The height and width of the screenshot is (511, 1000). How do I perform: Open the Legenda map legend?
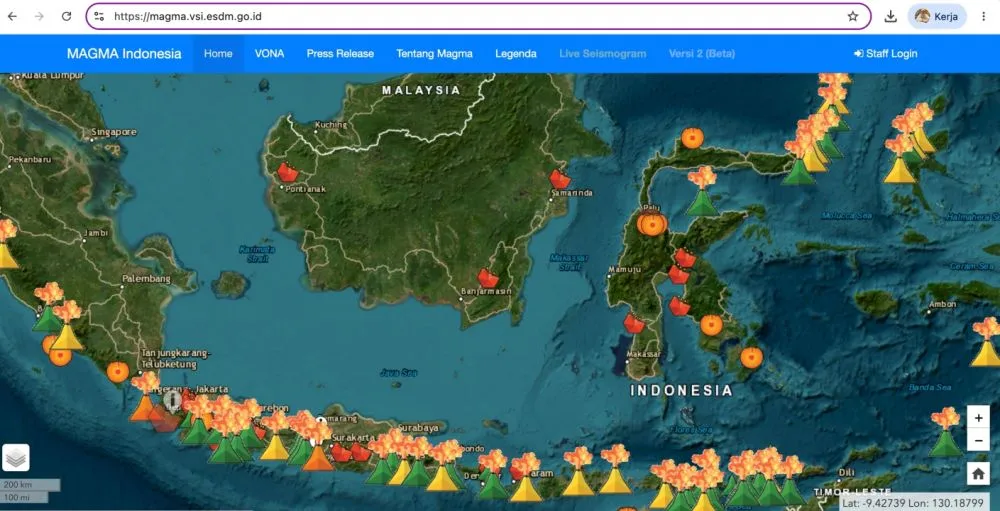pos(515,54)
